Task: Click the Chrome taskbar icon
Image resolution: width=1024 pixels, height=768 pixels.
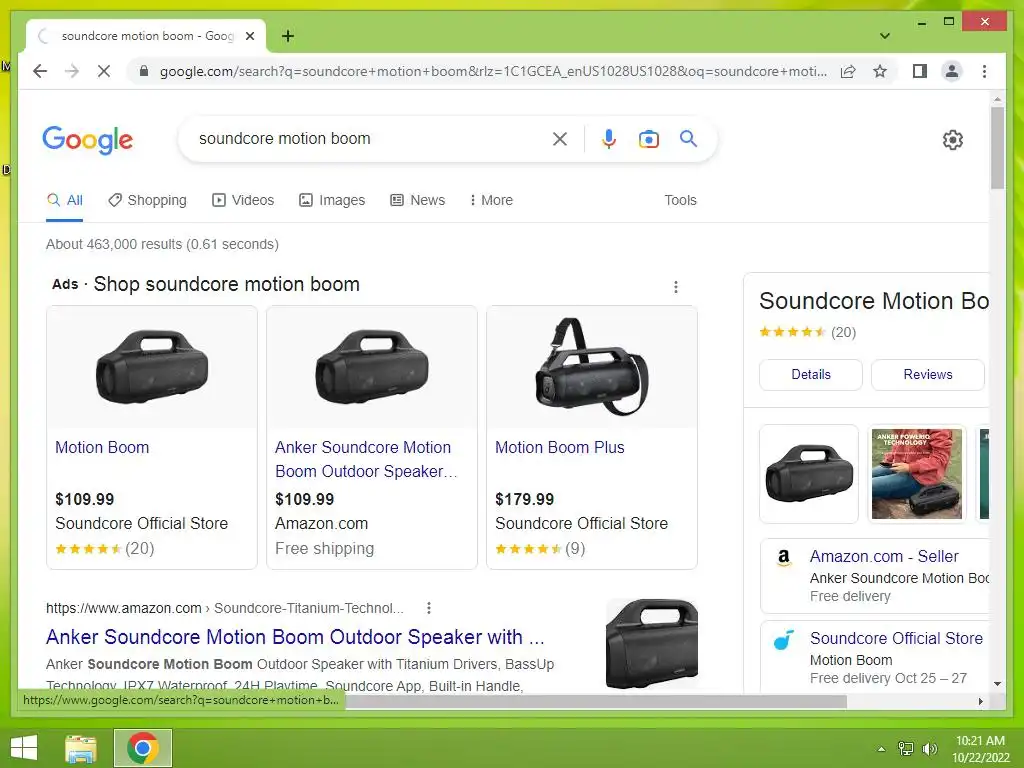Action: point(143,748)
